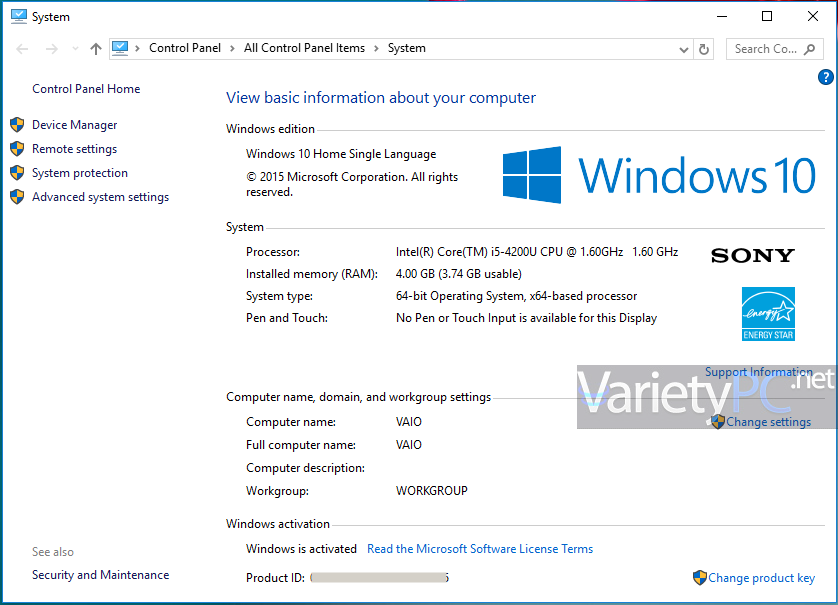This screenshot has width=838, height=605.
Task: Click the Forward navigation arrow
Action: pyautogui.click(x=52, y=49)
